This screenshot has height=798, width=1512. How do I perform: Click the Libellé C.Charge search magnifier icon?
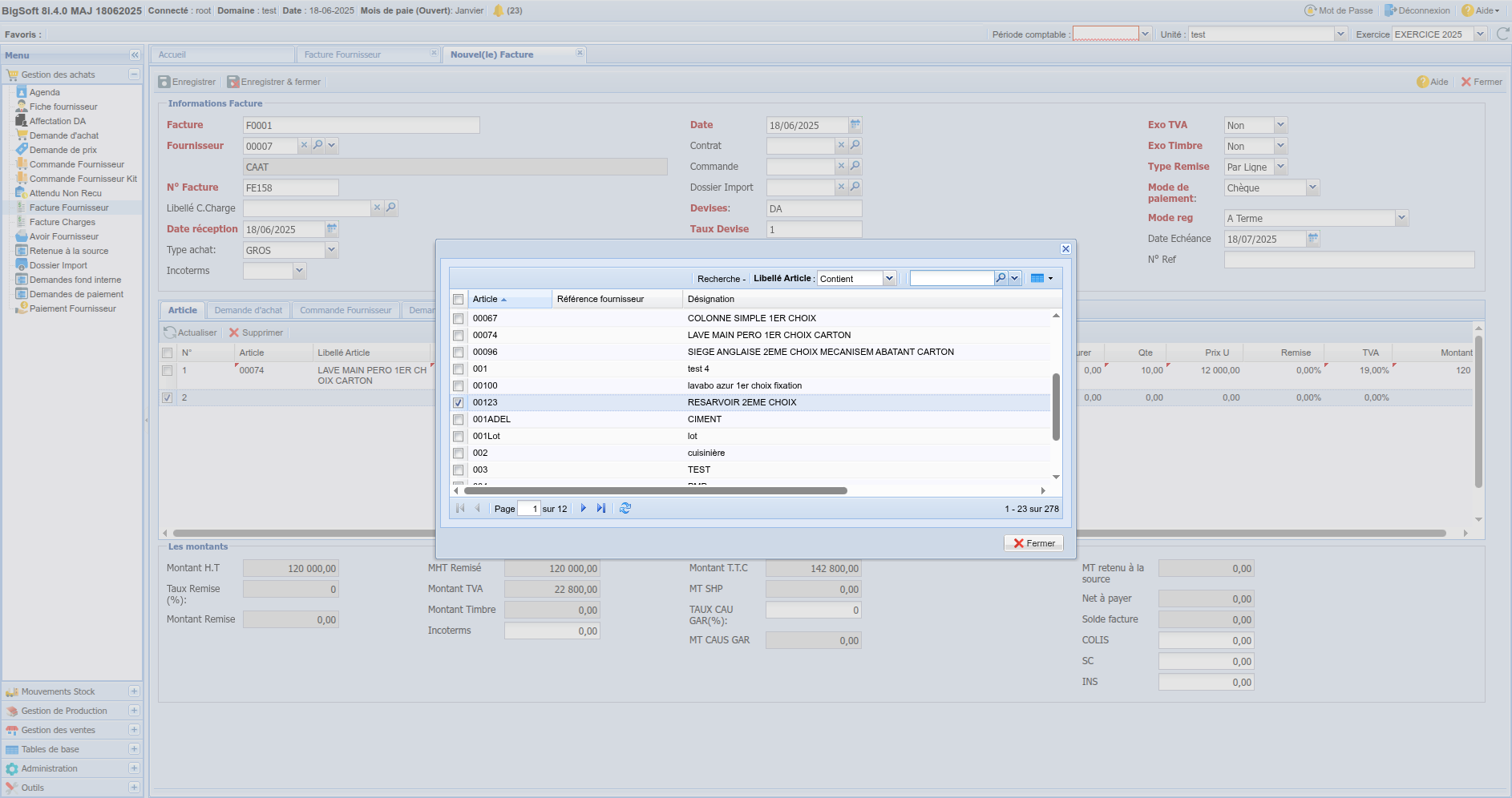coord(391,208)
